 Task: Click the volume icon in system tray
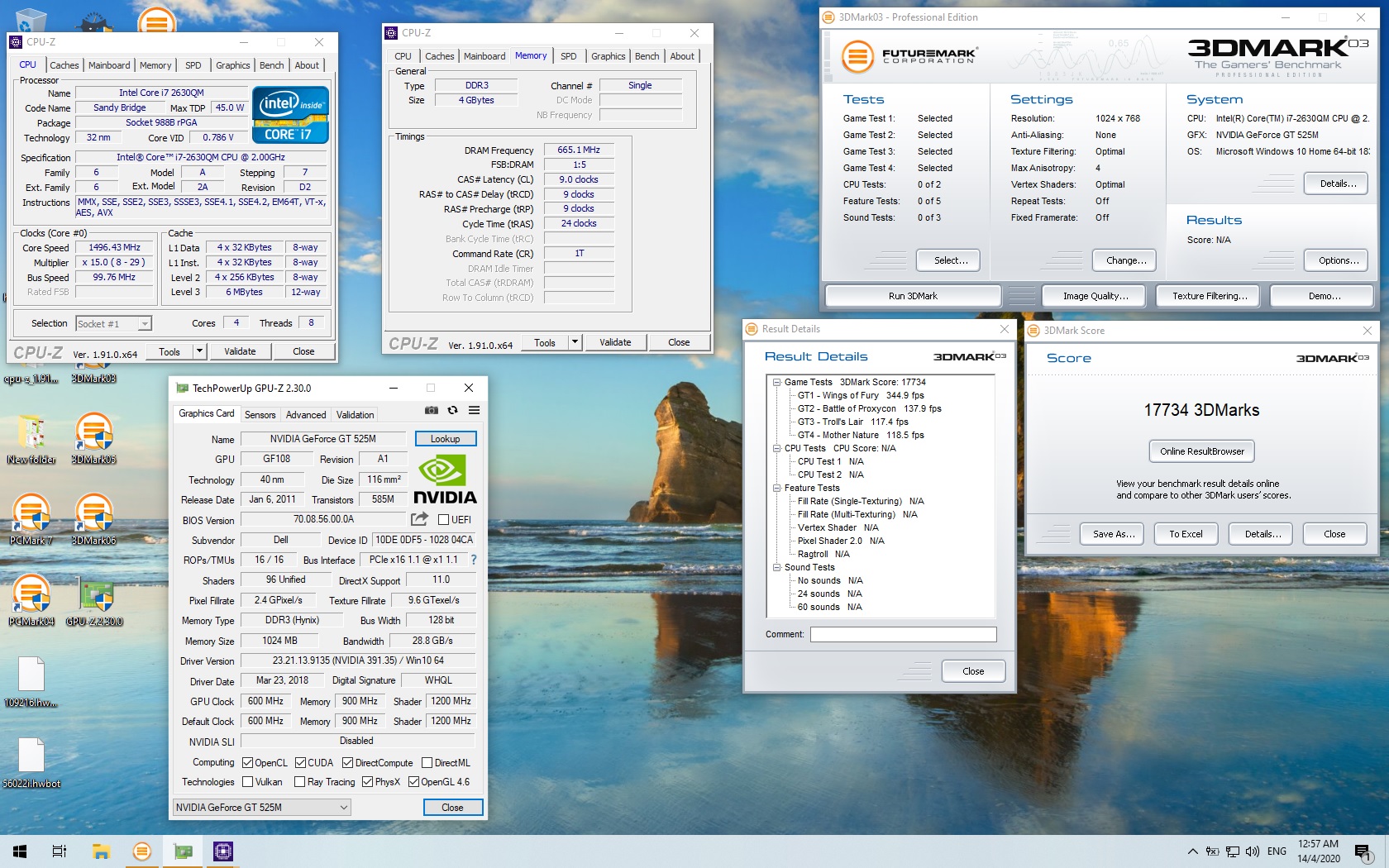pyautogui.click(x=1252, y=851)
